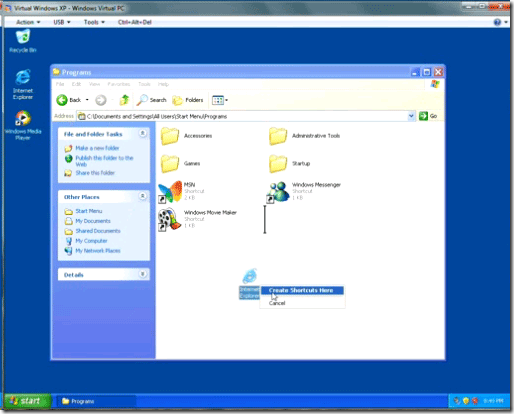The height and width of the screenshot is (414, 514).
Task: Click the Forward arrow icon
Action: [101, 100]
